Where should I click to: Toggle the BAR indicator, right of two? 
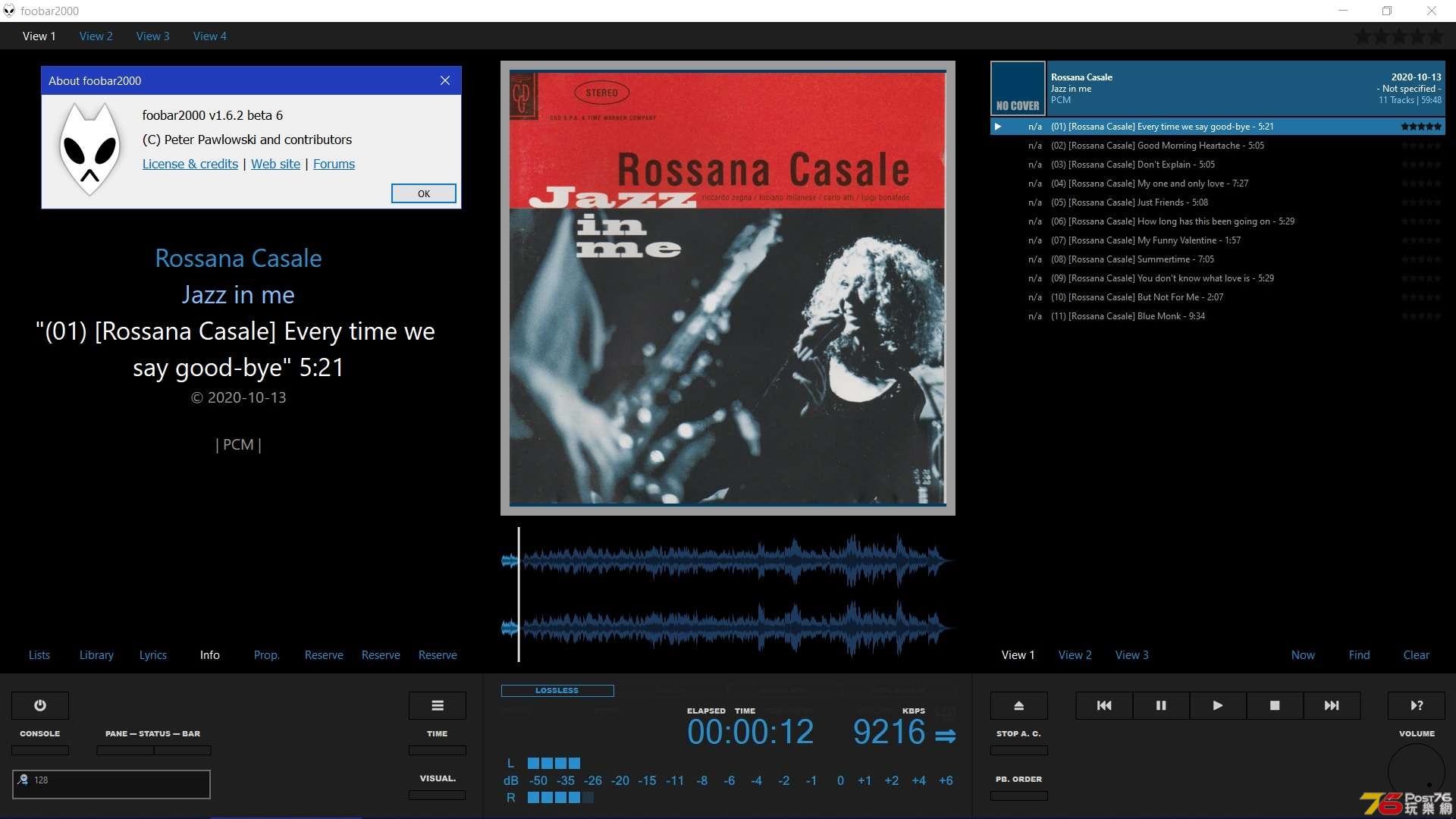click(x=183, y=750)
